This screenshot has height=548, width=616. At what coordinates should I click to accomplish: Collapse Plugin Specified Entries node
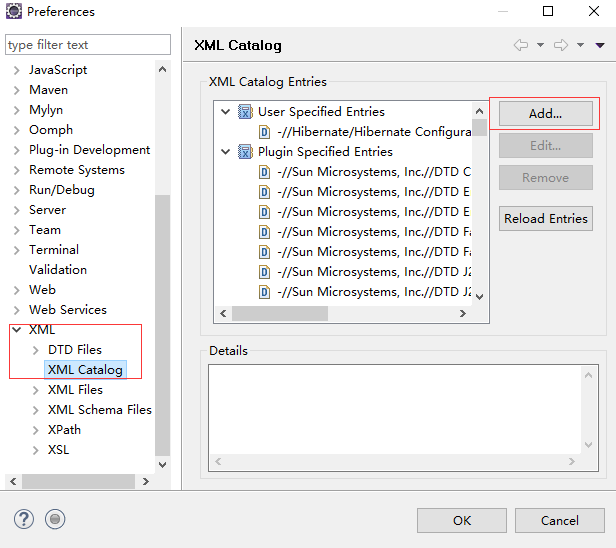[226, 152]
